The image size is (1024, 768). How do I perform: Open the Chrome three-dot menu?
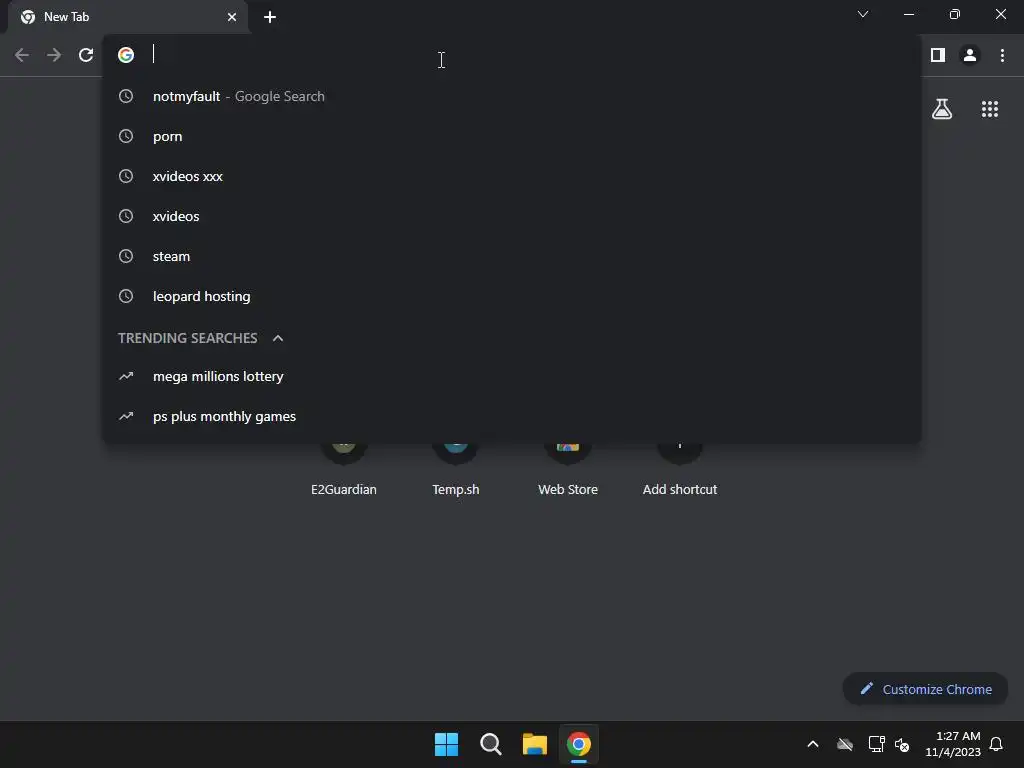pos(1002,56)
